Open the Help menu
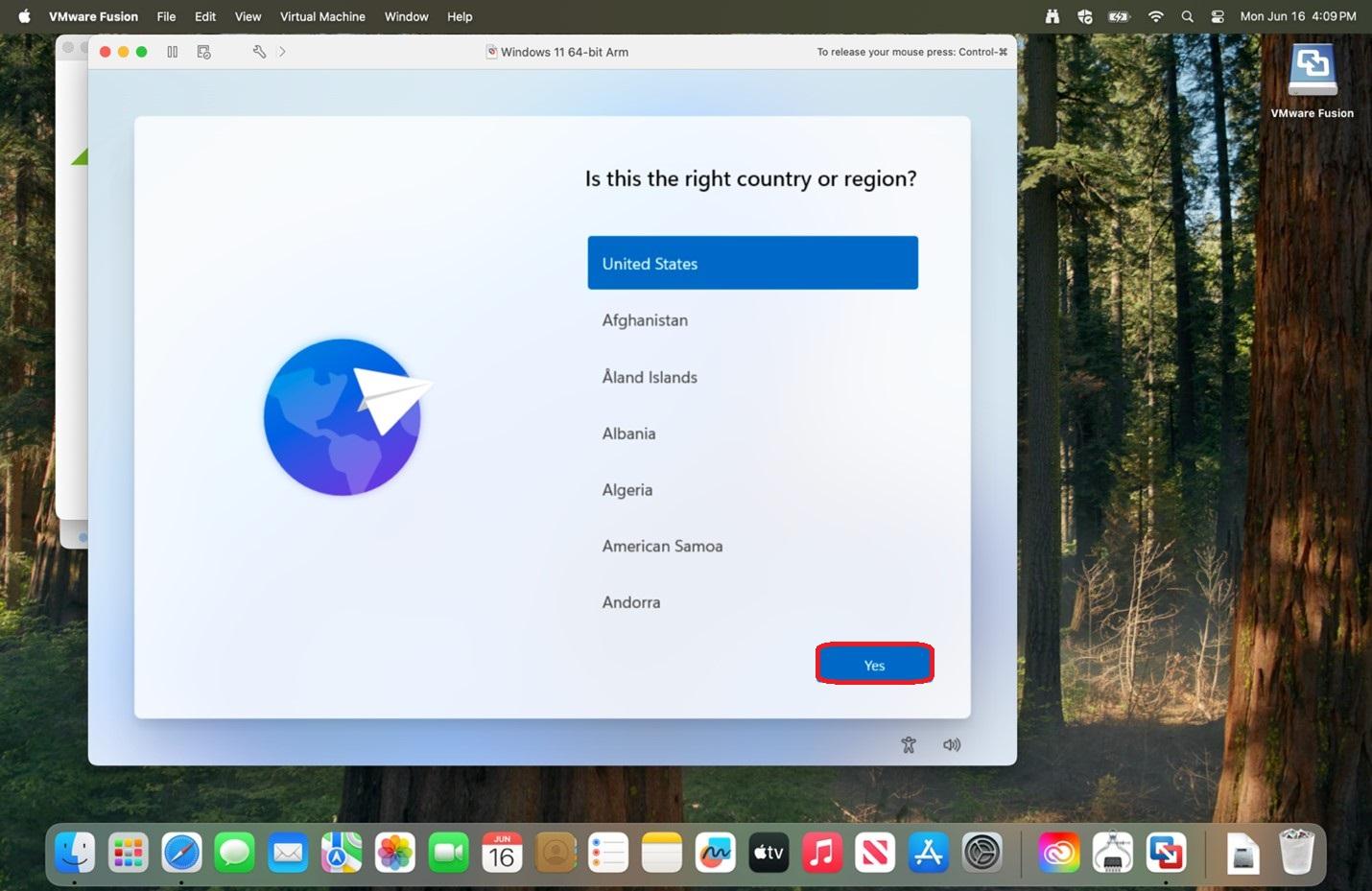The image size is (1372, 891). [x=460, y=16]
